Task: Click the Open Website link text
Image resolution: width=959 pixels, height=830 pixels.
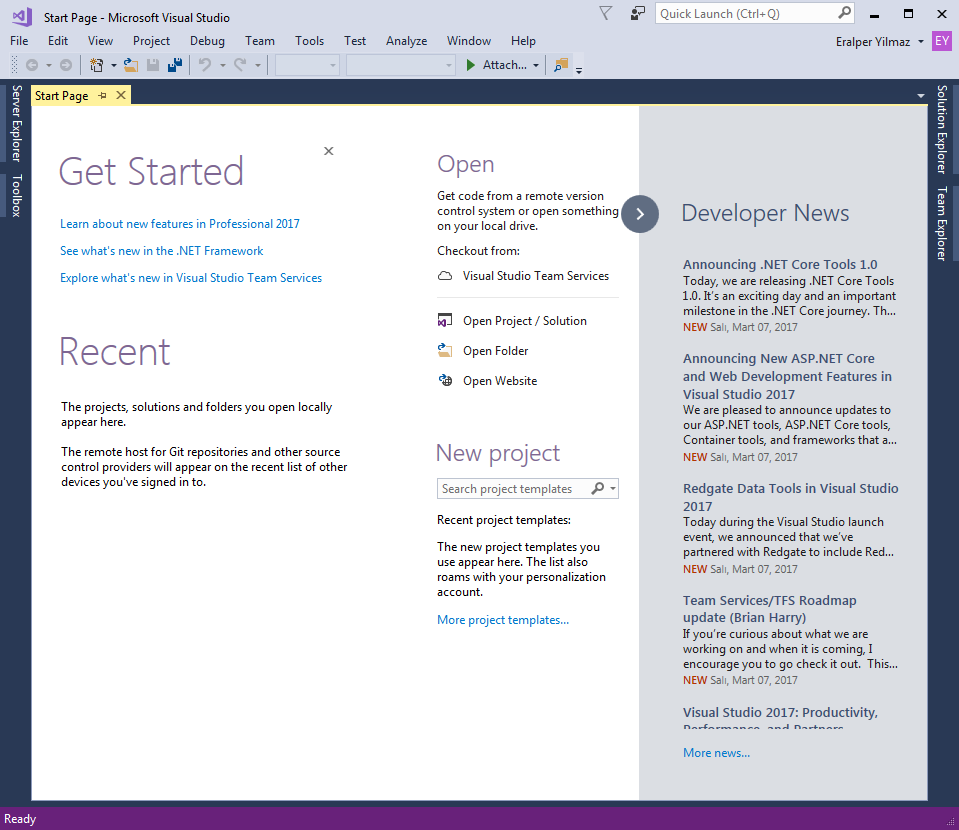Action: (500, 380)
